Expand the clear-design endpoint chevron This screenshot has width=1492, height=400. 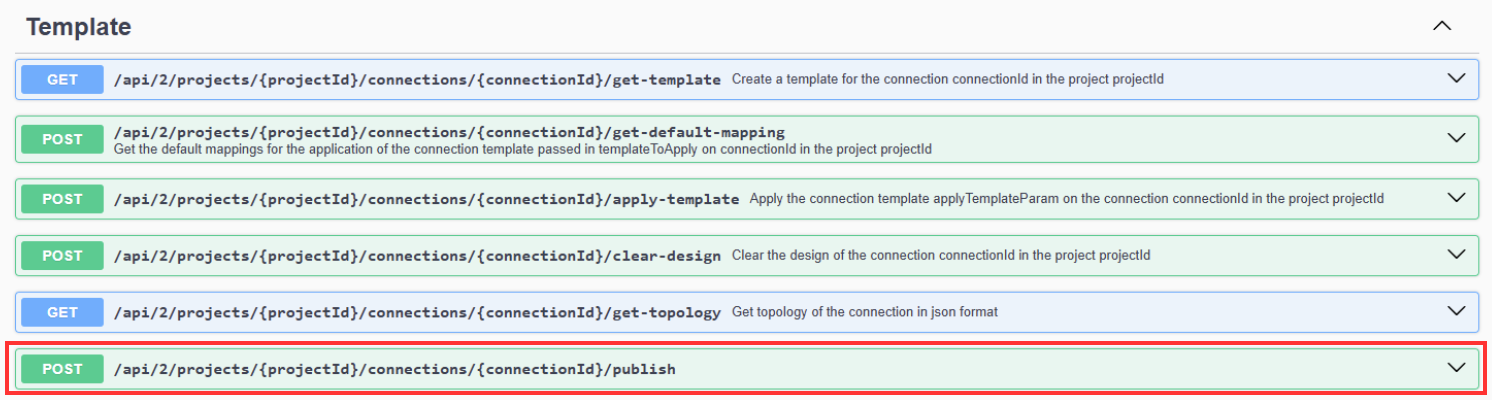(x=1457, y=255)
